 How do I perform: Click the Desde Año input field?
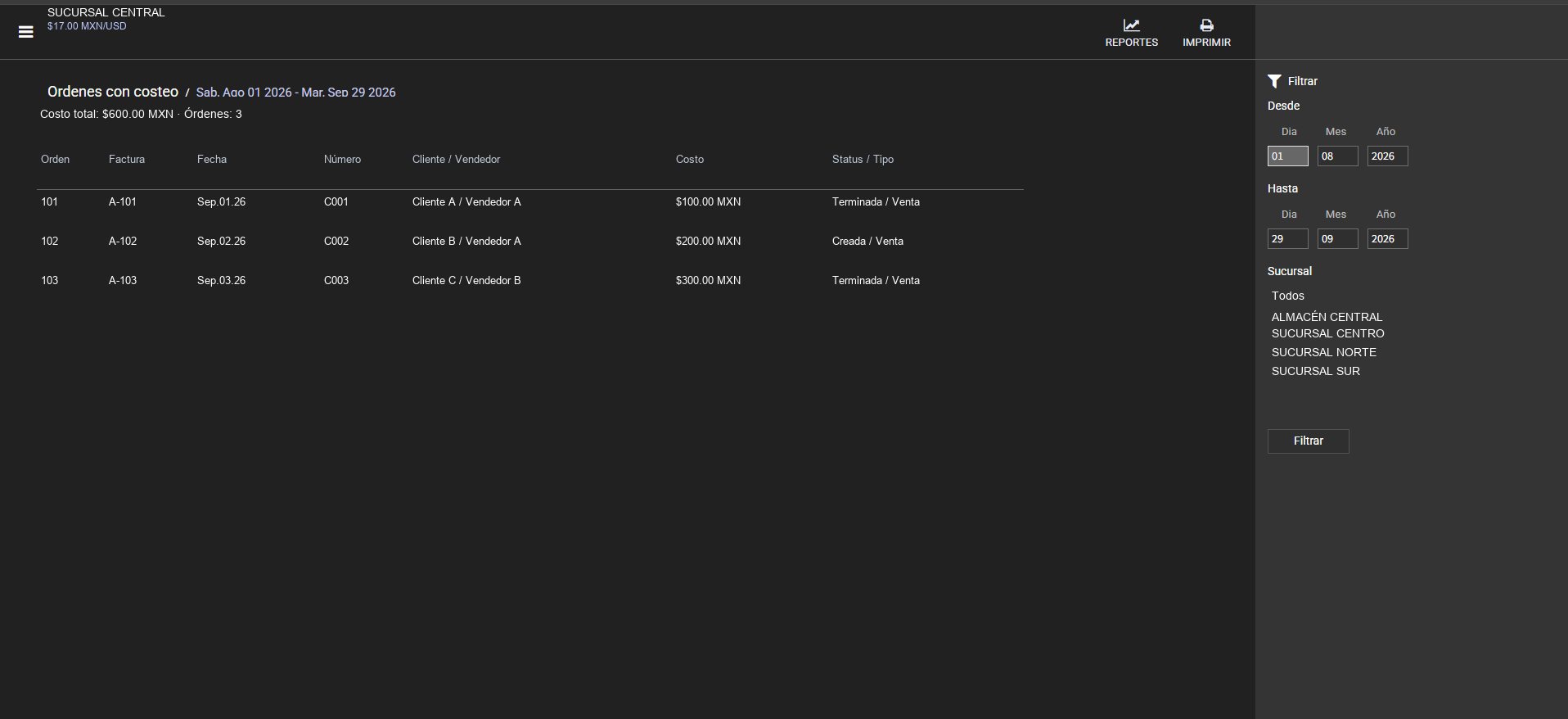1388,156
